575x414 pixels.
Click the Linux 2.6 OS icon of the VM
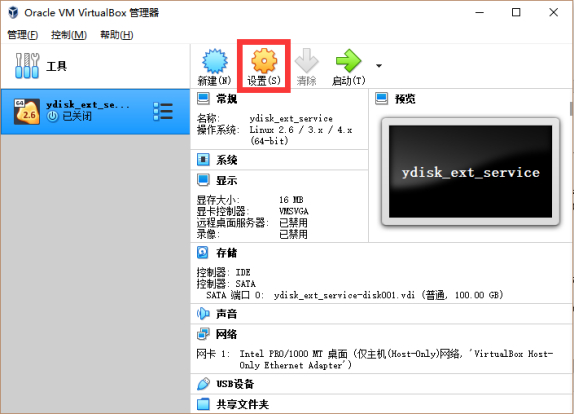(x=26, y=111)
